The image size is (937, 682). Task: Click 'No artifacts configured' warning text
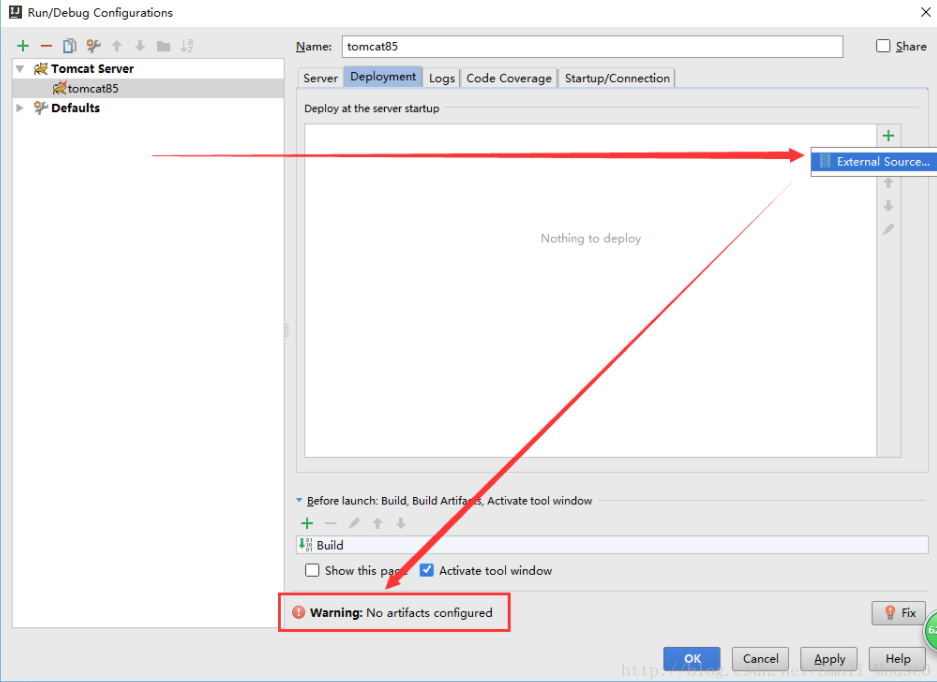click(429, 613)
